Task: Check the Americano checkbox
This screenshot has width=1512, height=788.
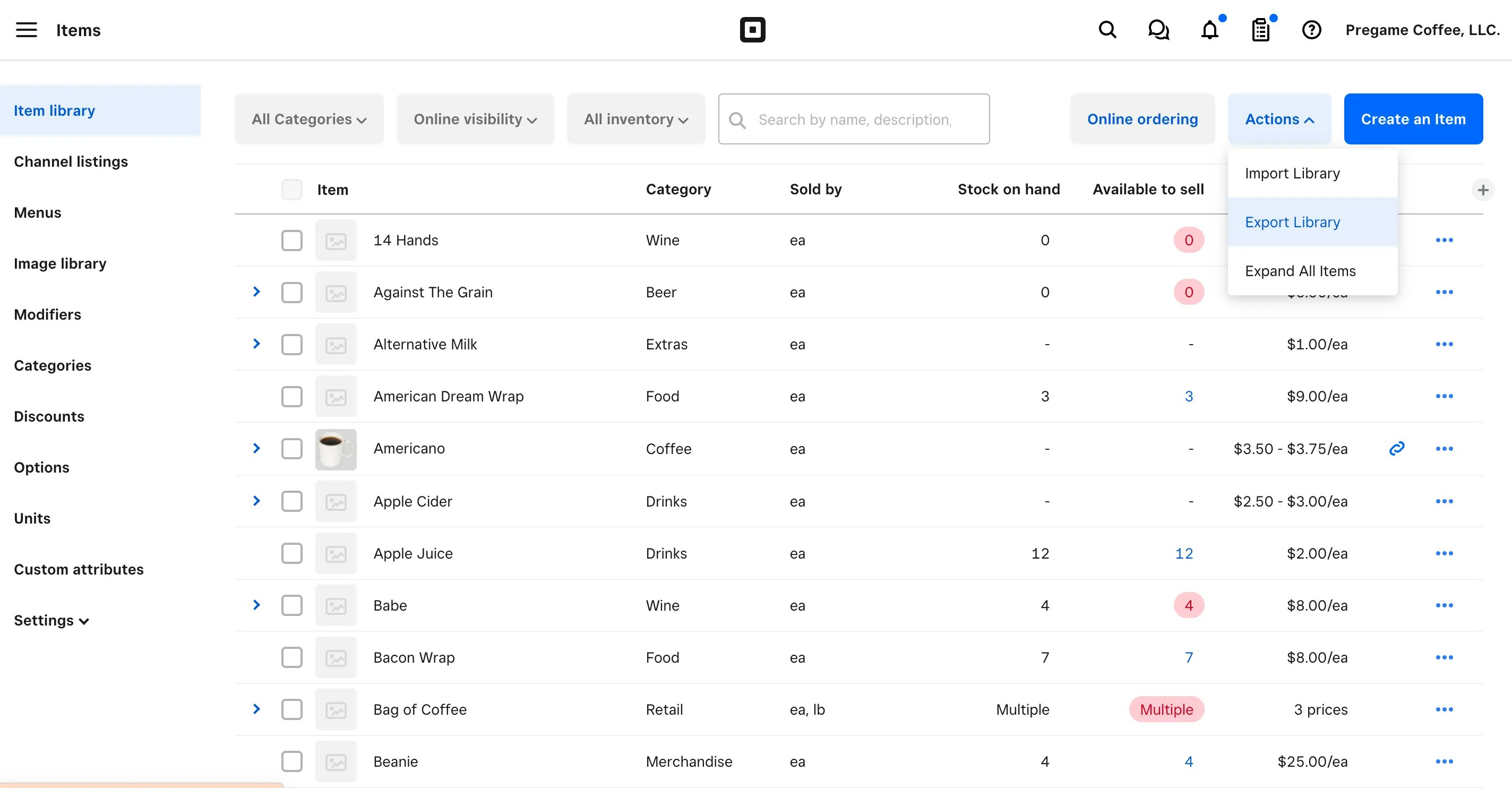Action: [291, 449]
